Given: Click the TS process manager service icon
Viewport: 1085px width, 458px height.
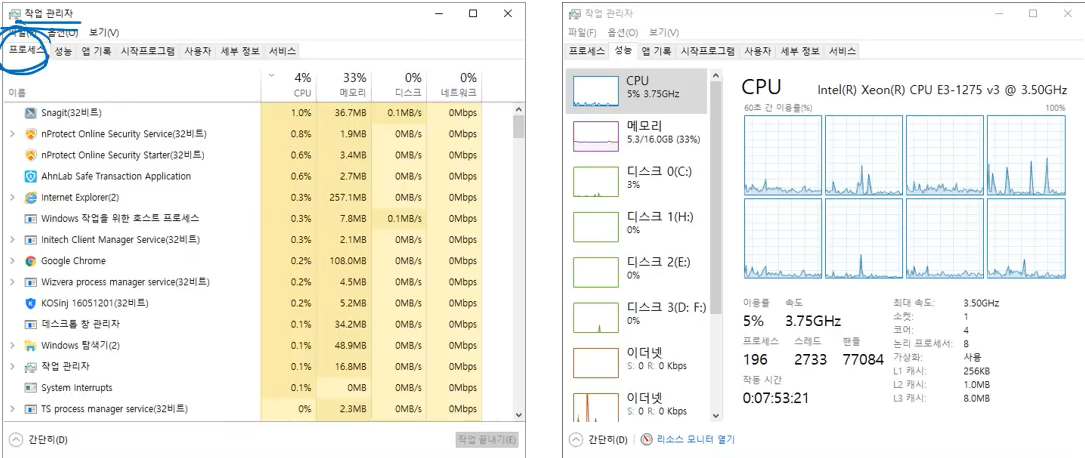Looking at the screenshot, I should coord(30,409).
